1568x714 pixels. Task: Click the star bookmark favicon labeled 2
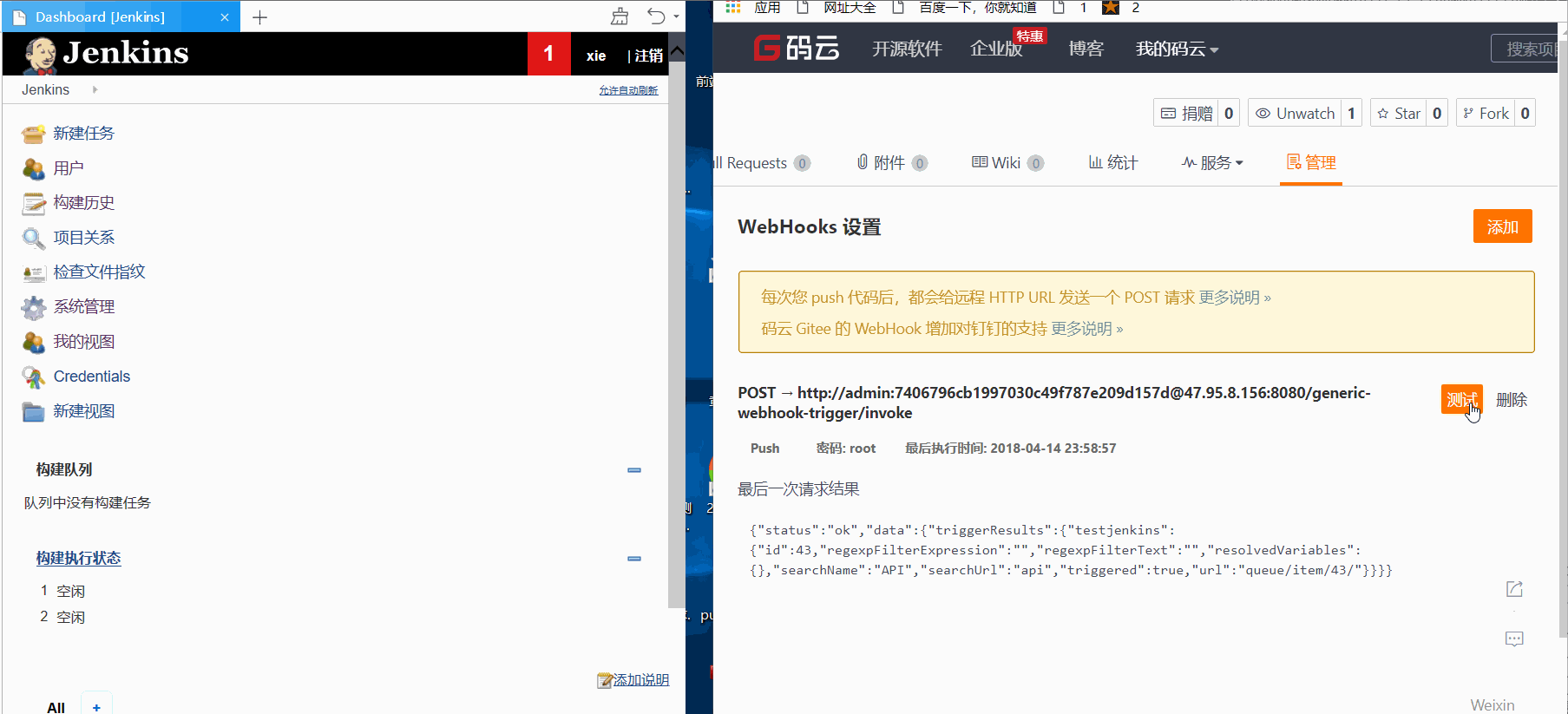point(1111,8)
